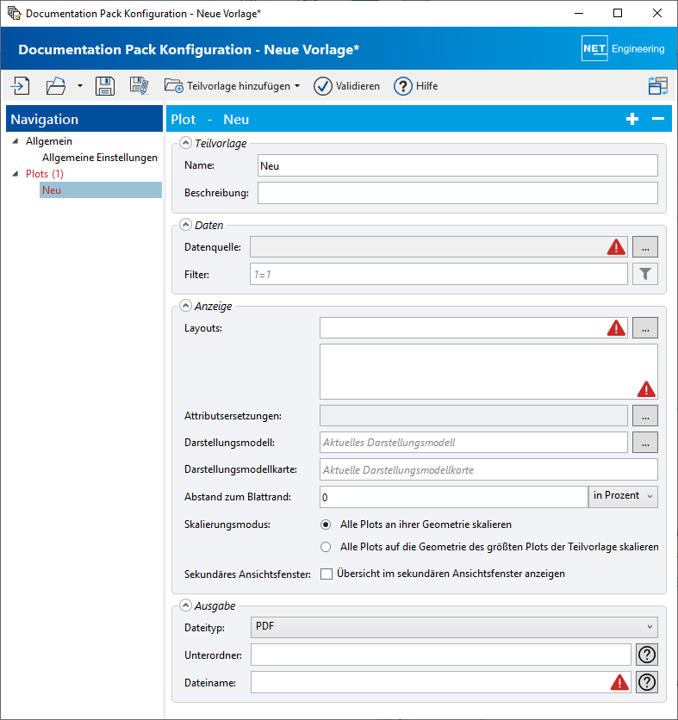Collapse the Teilvorlage section
Screen dimensions: 678x720
click(185, 143)
